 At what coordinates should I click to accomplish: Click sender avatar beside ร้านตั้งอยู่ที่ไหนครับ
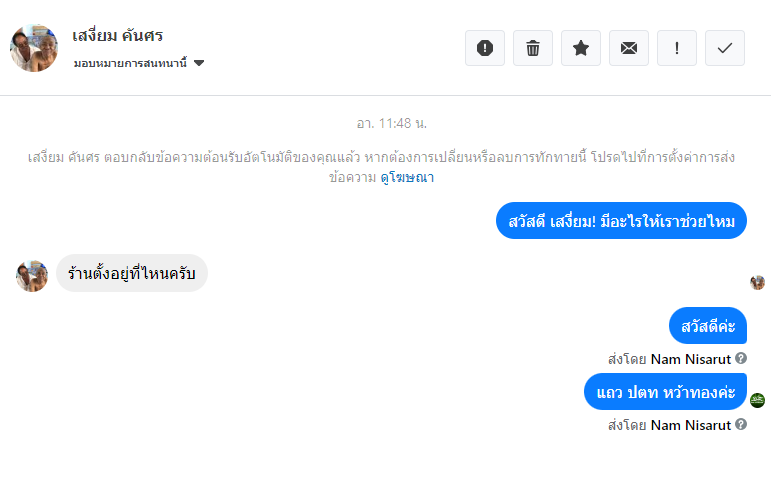click(x=32, y=275)
